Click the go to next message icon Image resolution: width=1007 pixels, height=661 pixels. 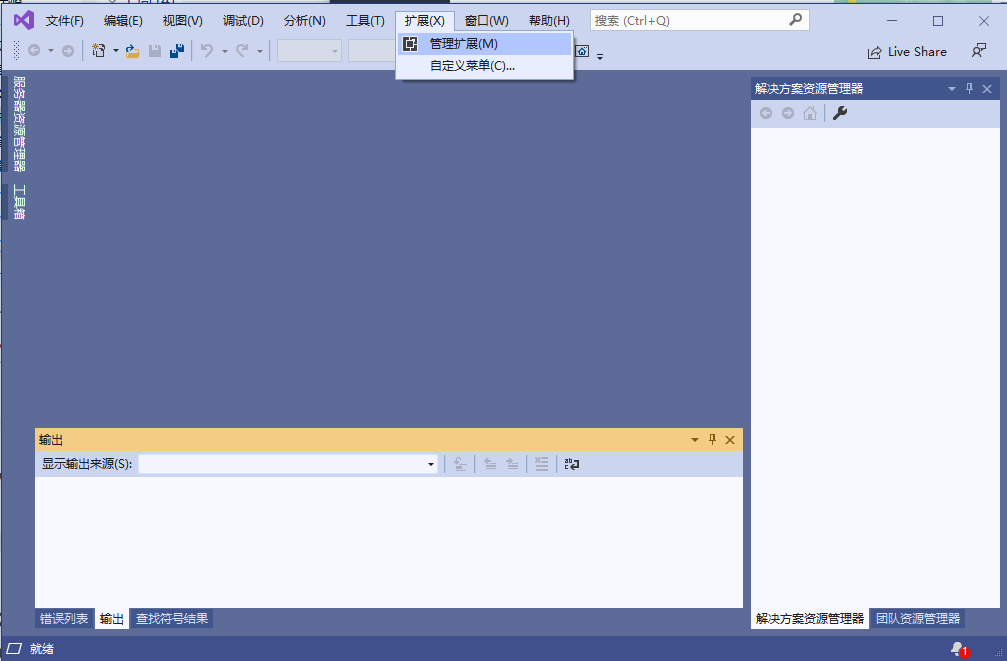pos(512,464)
